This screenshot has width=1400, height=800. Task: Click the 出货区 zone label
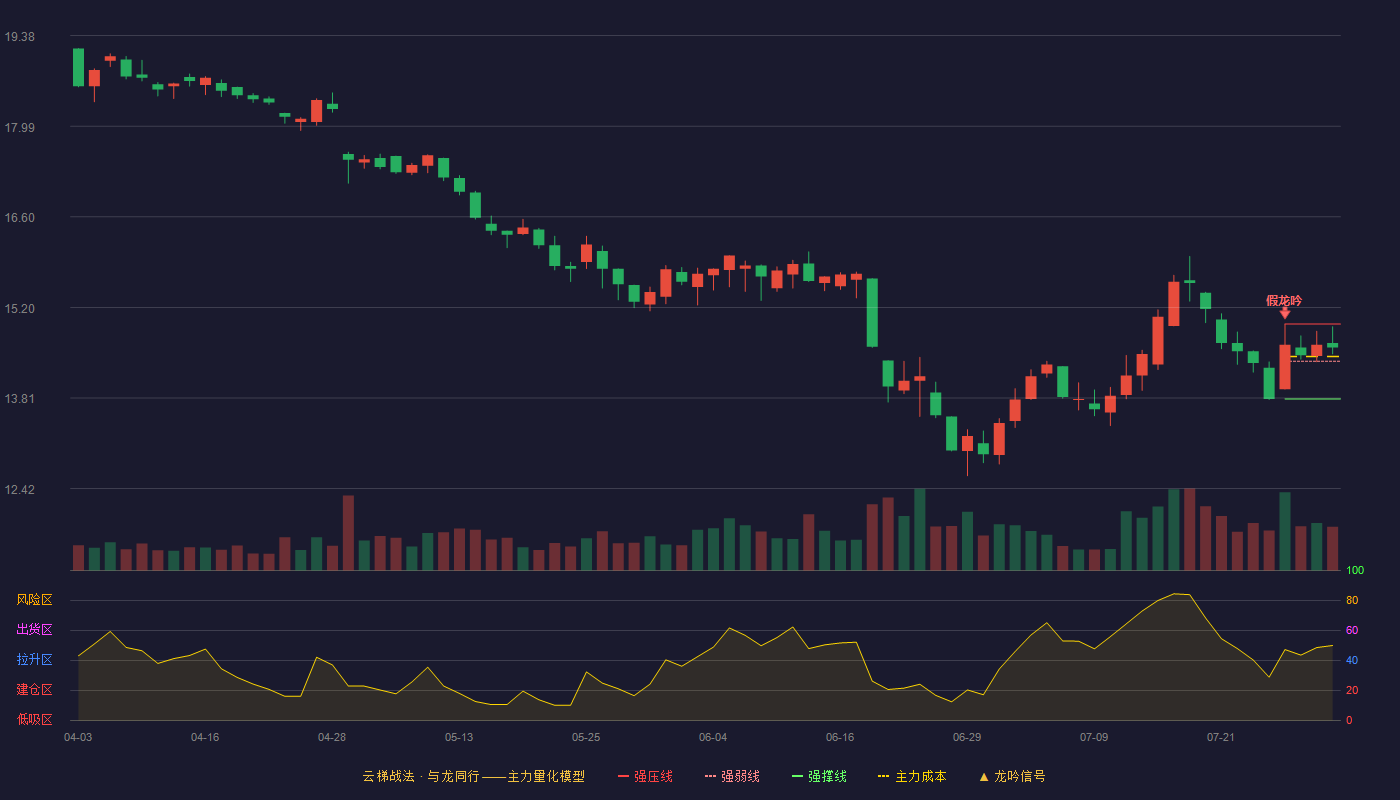[x=34, y=630]
